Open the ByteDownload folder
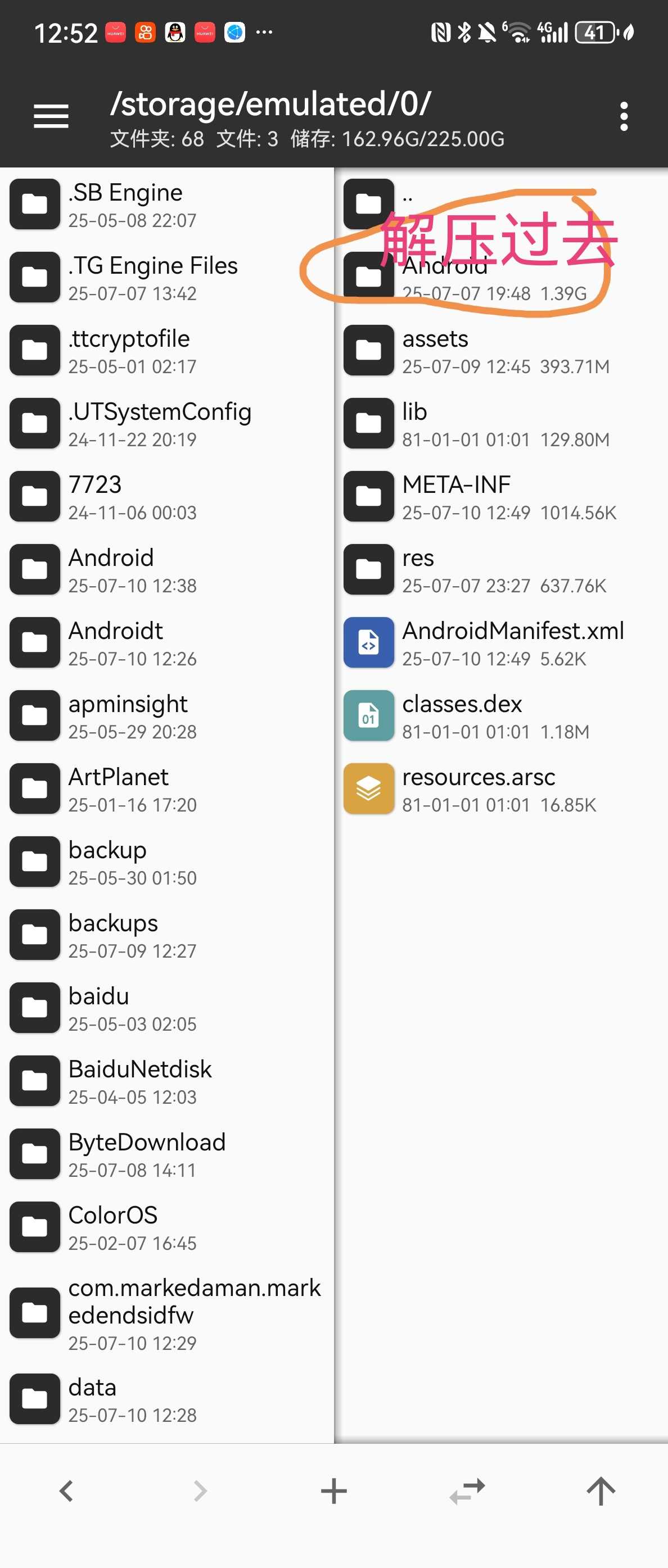 click(167, 1153)
